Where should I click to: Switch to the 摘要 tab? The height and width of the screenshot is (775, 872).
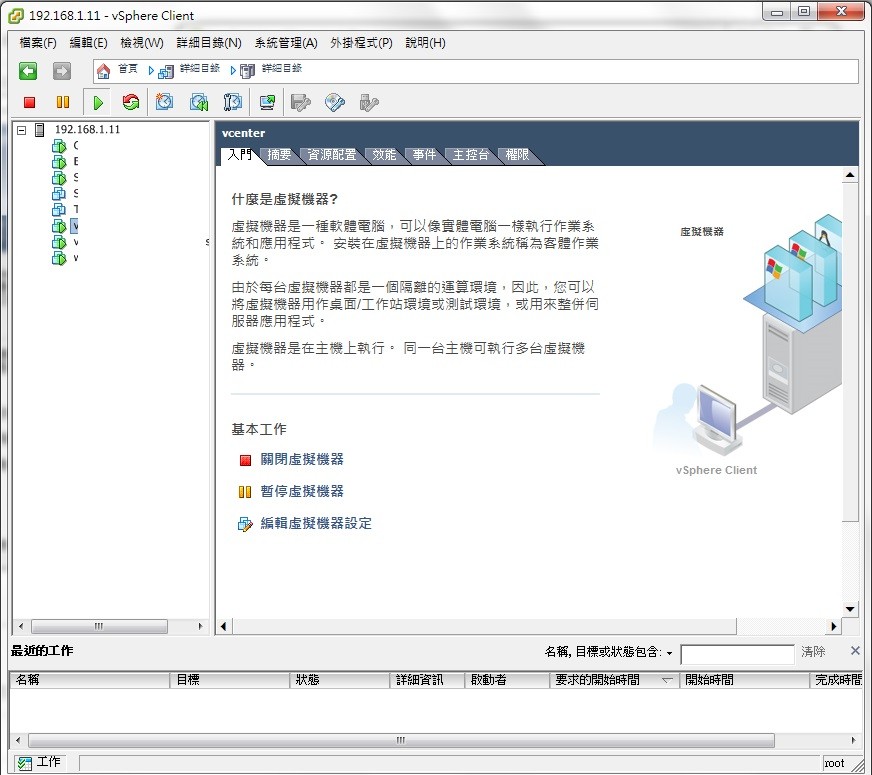[x=279, y=155]
